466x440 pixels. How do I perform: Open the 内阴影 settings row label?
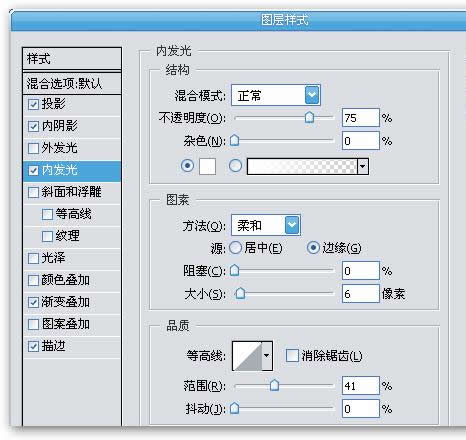click(x=60, y=126)
